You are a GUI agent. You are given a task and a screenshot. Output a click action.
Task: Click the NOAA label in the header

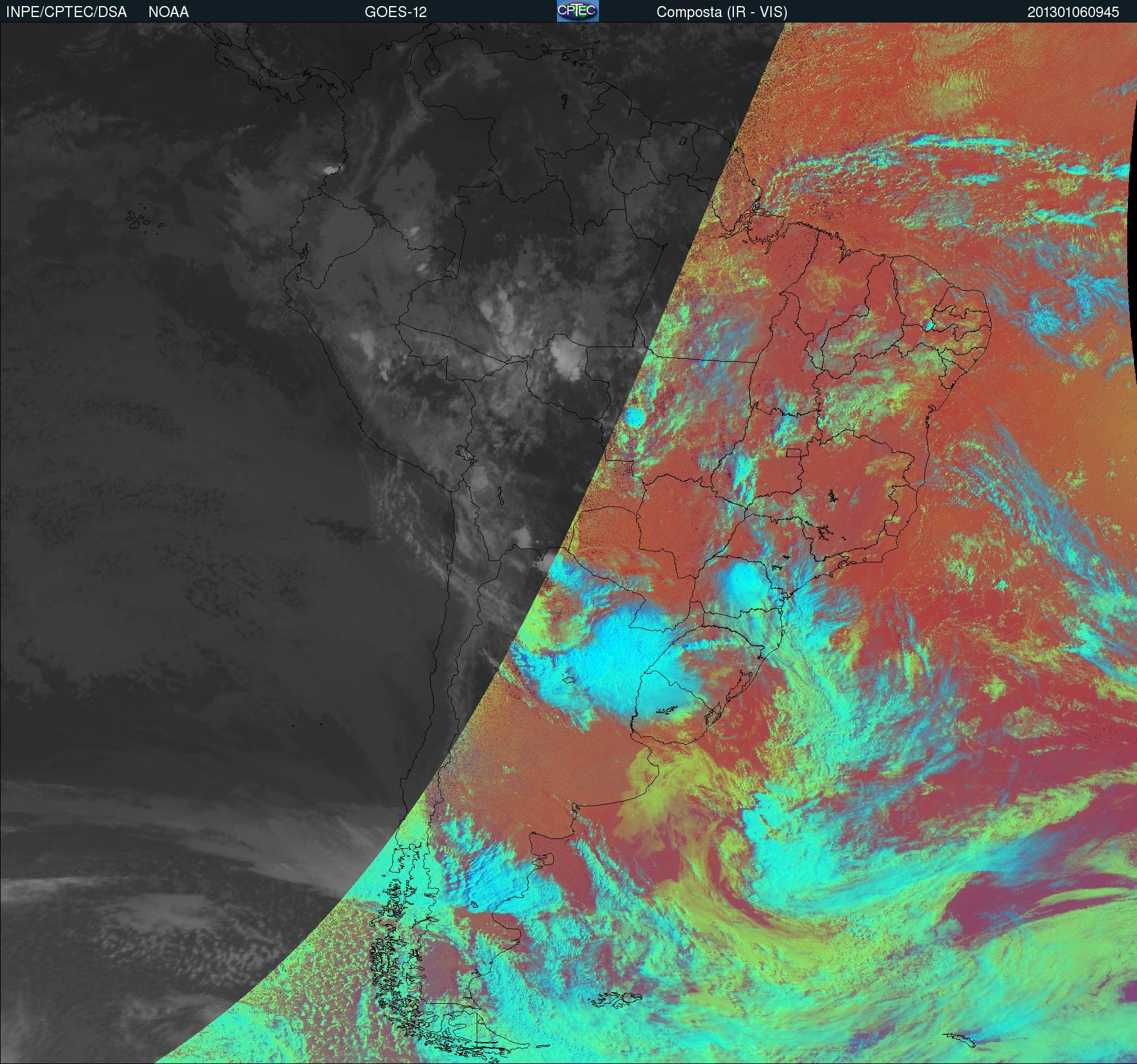(168, 12)
